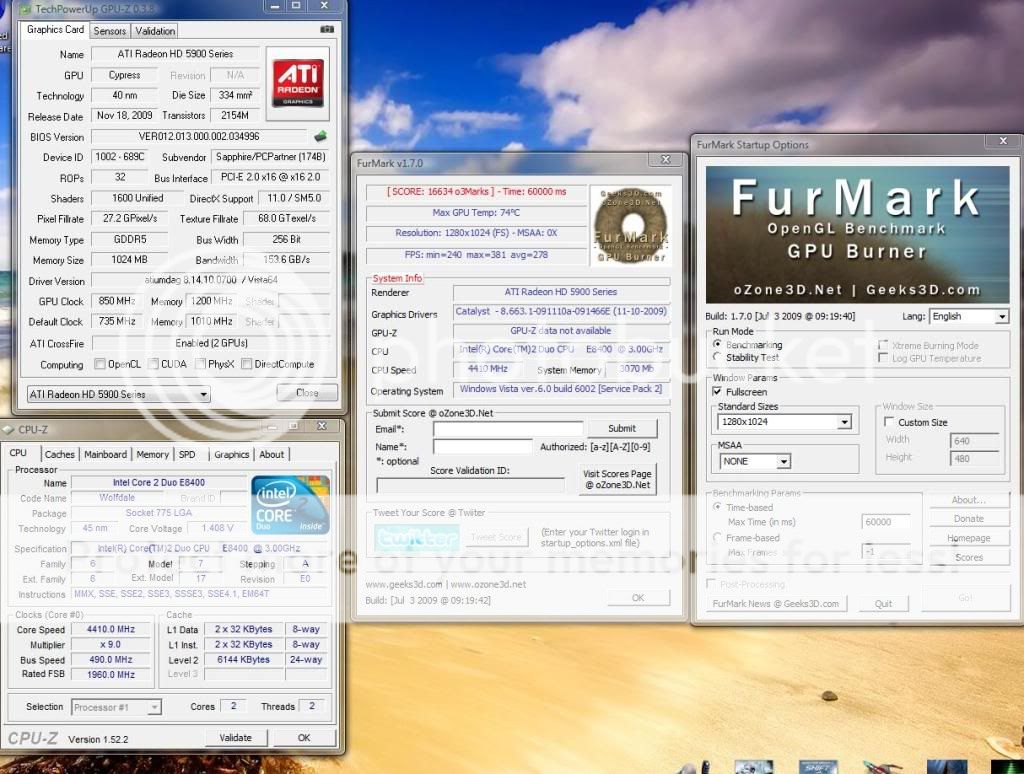The height and width of the screenshot is (774, 1024).
Task: Enable Custom Size in Window Size params
Action: [888, 422]
